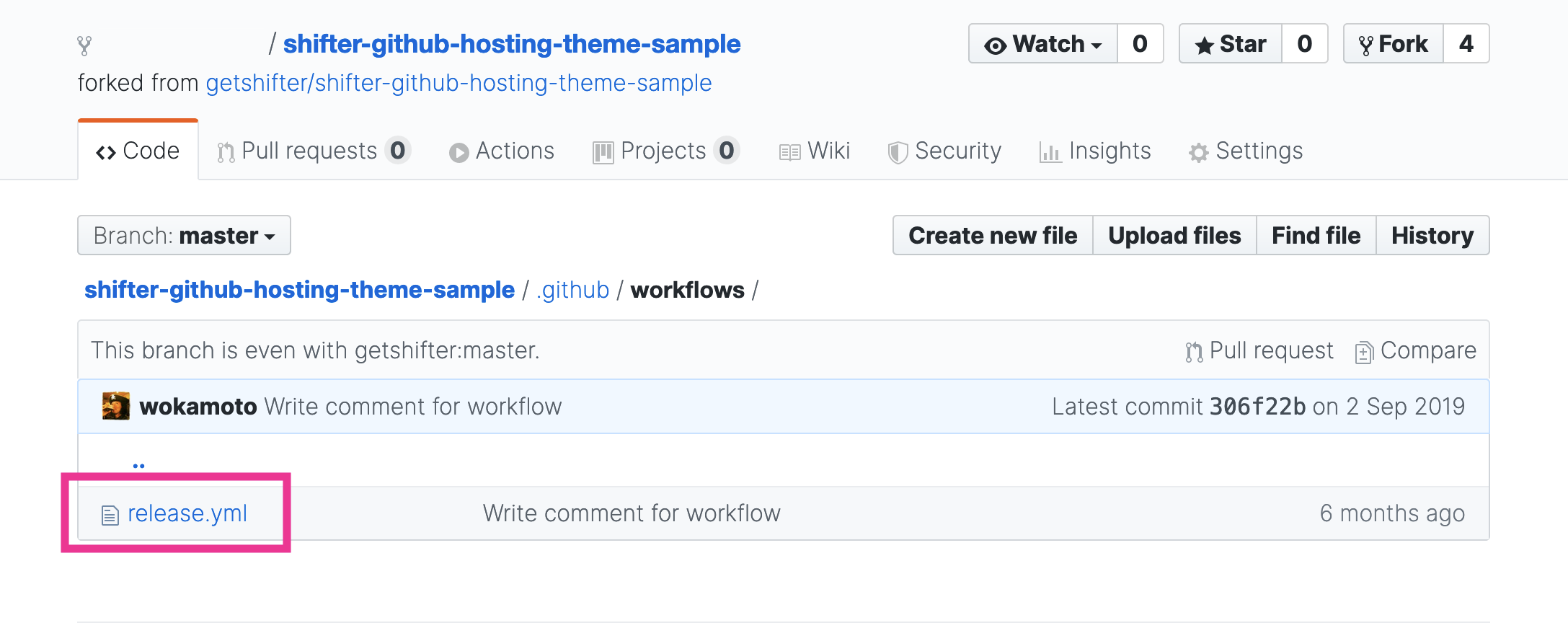The image size is (1568, 628).
Task: Click the Compare diff icon
Action: click(1363, 352)
